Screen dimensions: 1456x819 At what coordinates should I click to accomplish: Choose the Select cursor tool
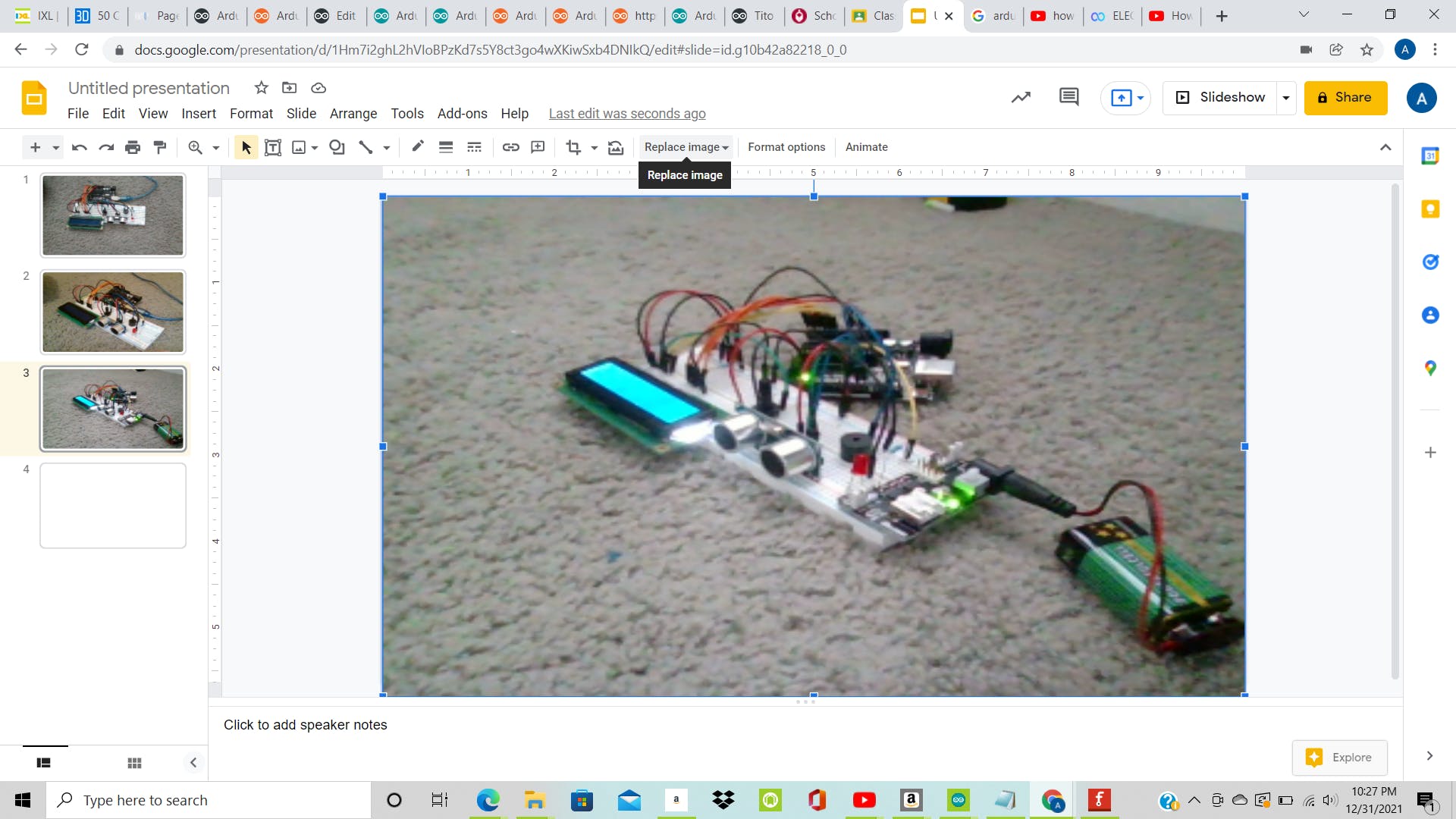coord(246,147)
